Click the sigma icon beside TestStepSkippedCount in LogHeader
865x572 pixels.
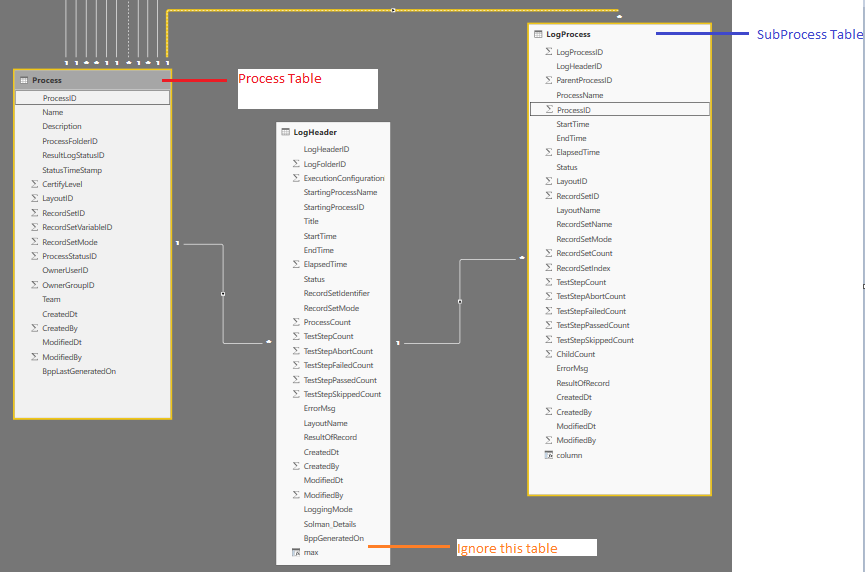pos(296,394)
